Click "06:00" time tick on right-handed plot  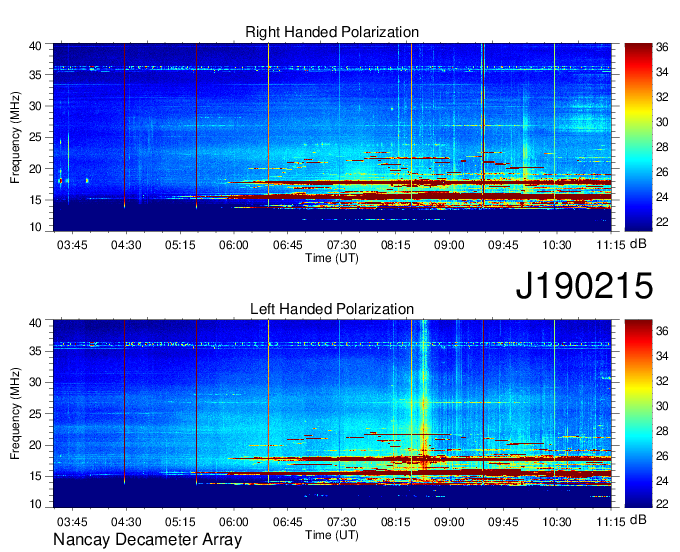pyautogui.click(x=233, y=245)
